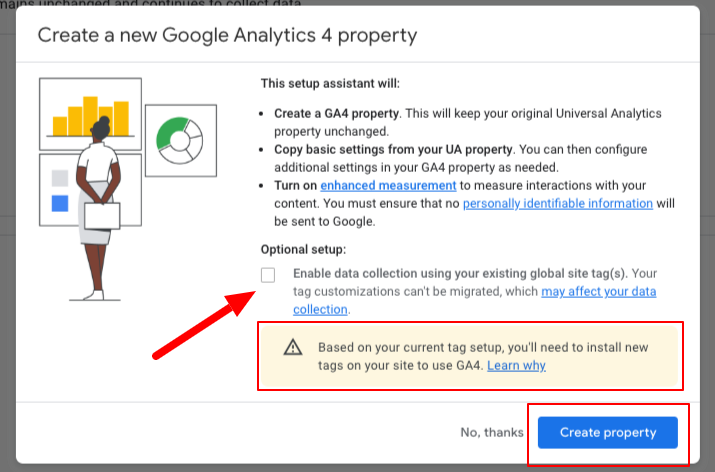Click the woman holding laptop illustration
The image size is (715, 472).
coord(99,208)
